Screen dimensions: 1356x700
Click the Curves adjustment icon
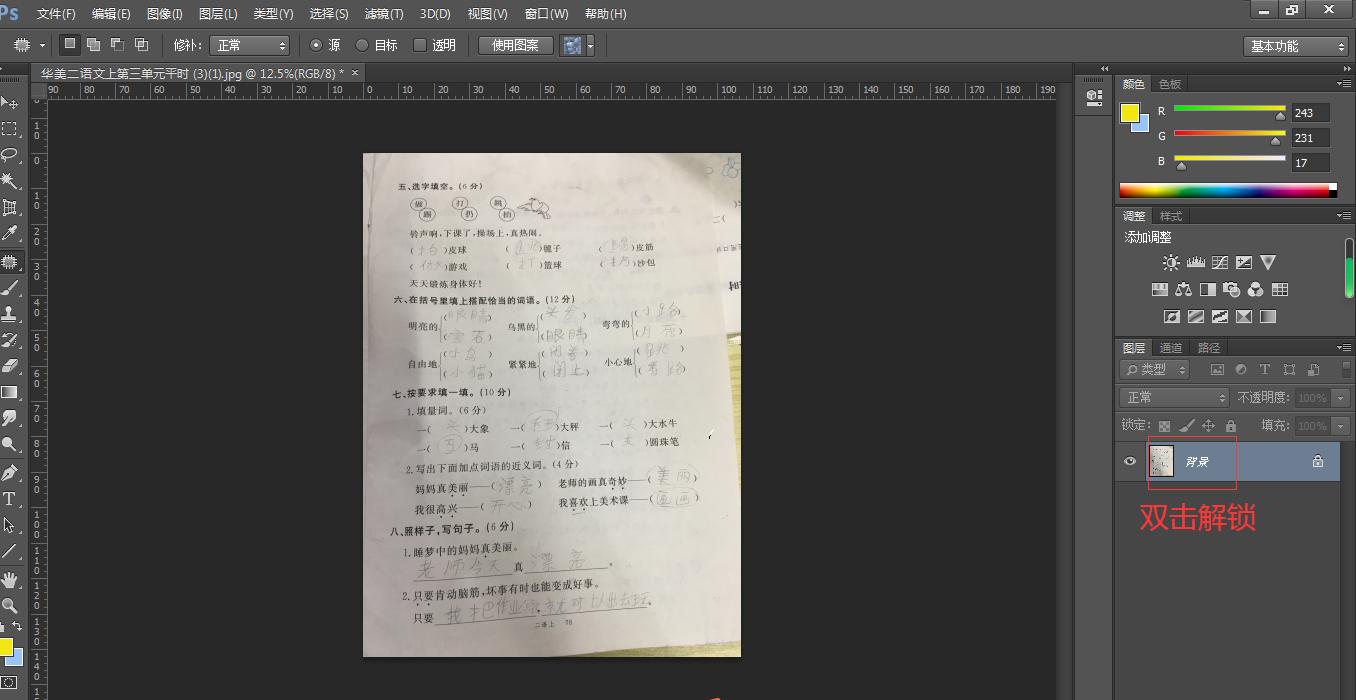pyautogui.click(x=1221, y=262)
